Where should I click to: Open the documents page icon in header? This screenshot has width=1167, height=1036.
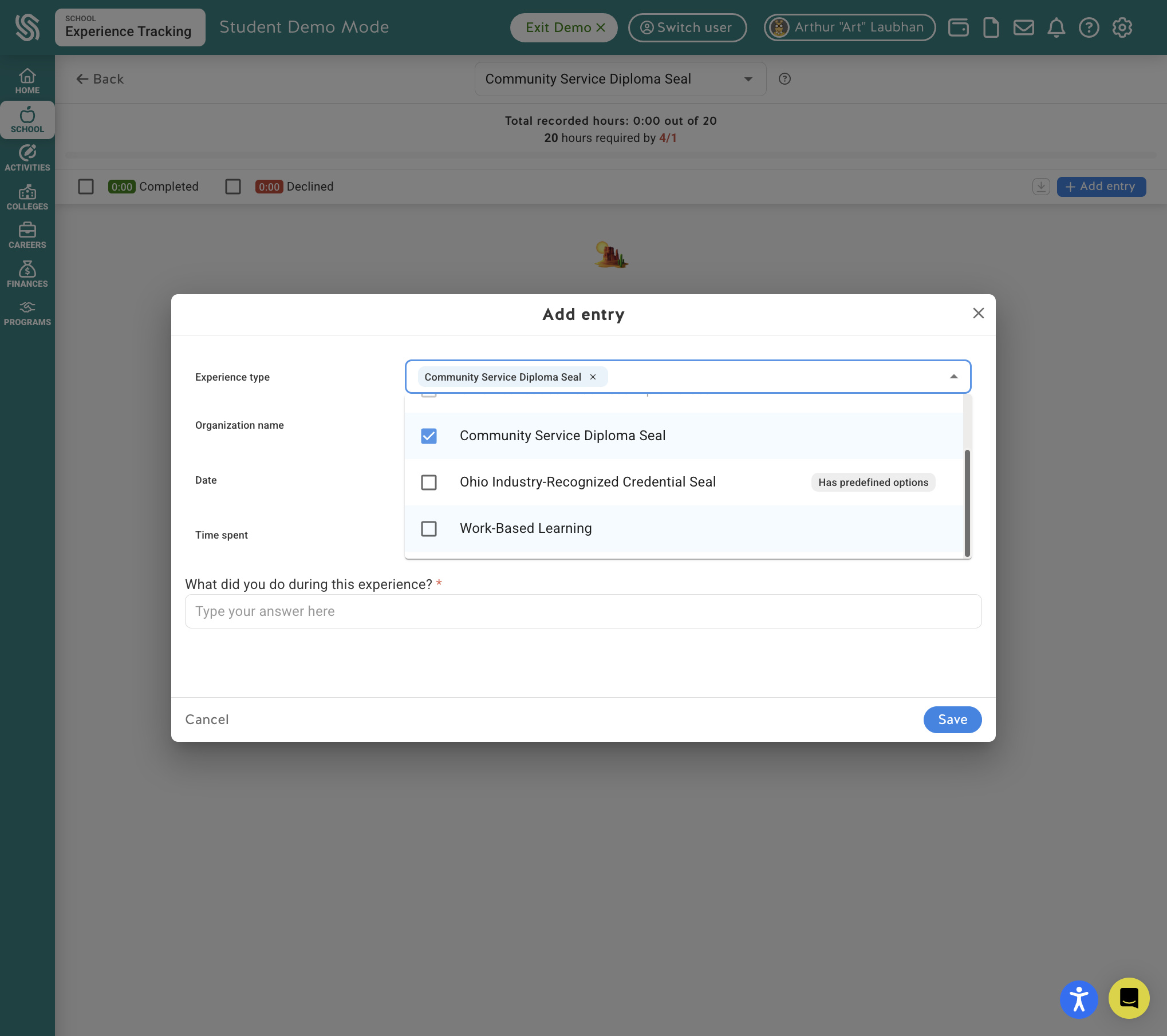(x=991, y=27)
